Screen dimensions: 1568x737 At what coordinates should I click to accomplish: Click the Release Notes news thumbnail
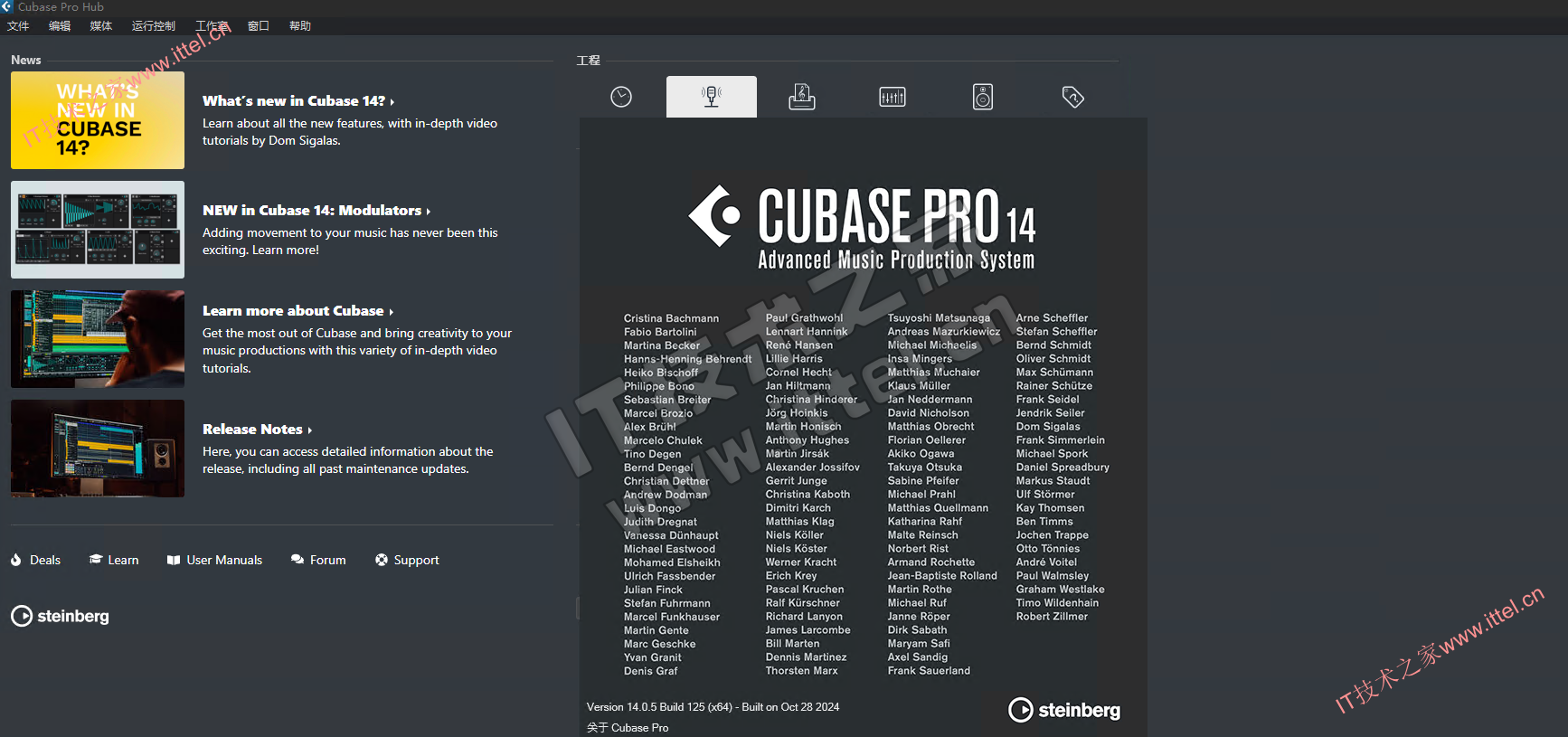pyautogui.click(x=98, y=449)
